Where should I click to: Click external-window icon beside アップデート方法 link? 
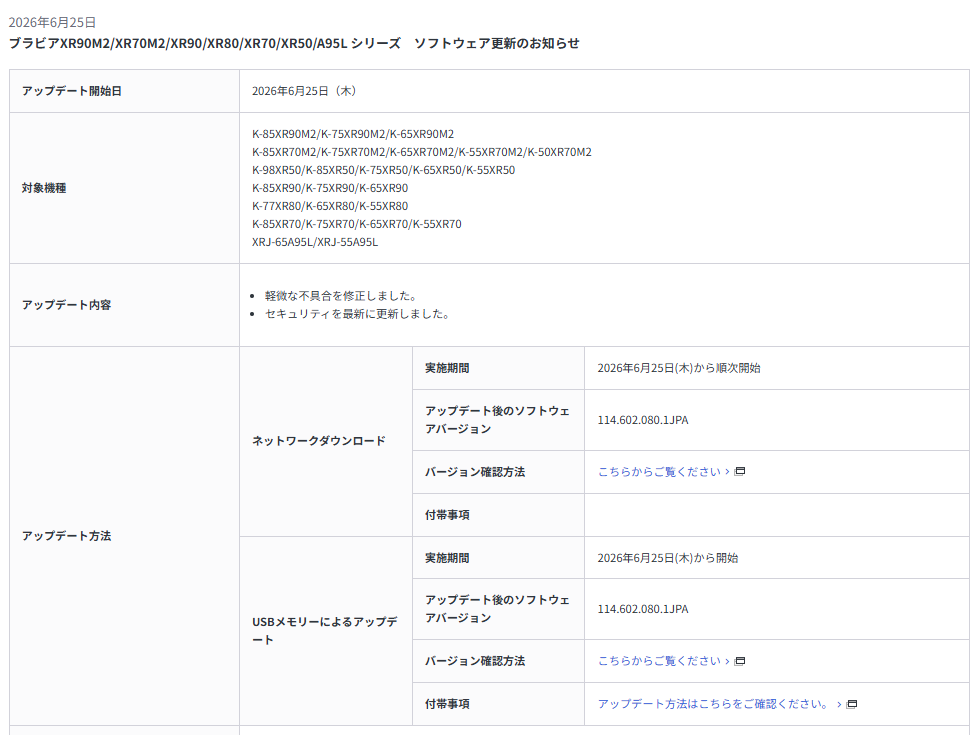click(852, 704)
